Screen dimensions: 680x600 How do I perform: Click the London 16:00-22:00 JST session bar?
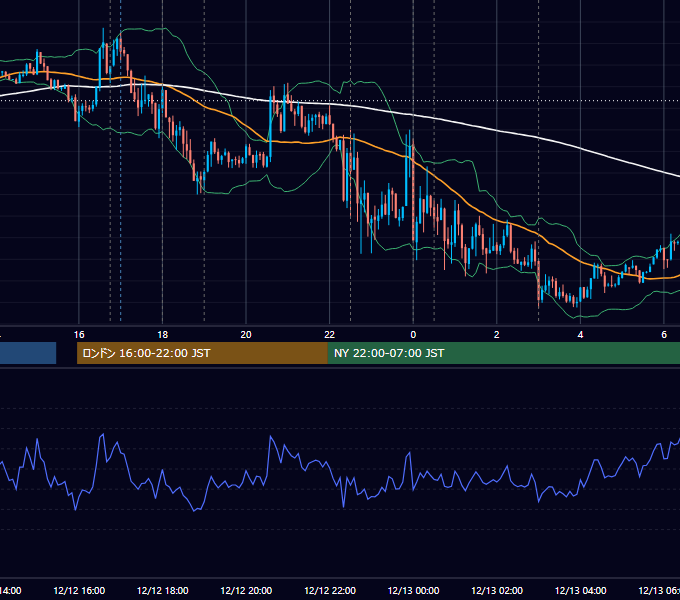(x=202, y=353)
